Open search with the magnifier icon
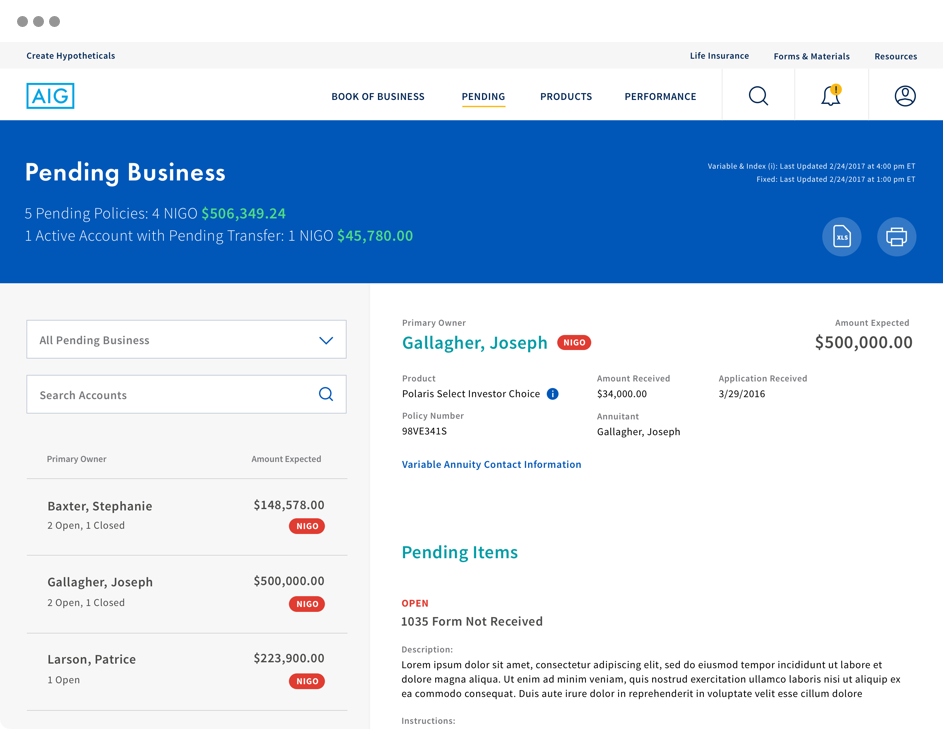The image size is (943, 729). coord(758,96)
